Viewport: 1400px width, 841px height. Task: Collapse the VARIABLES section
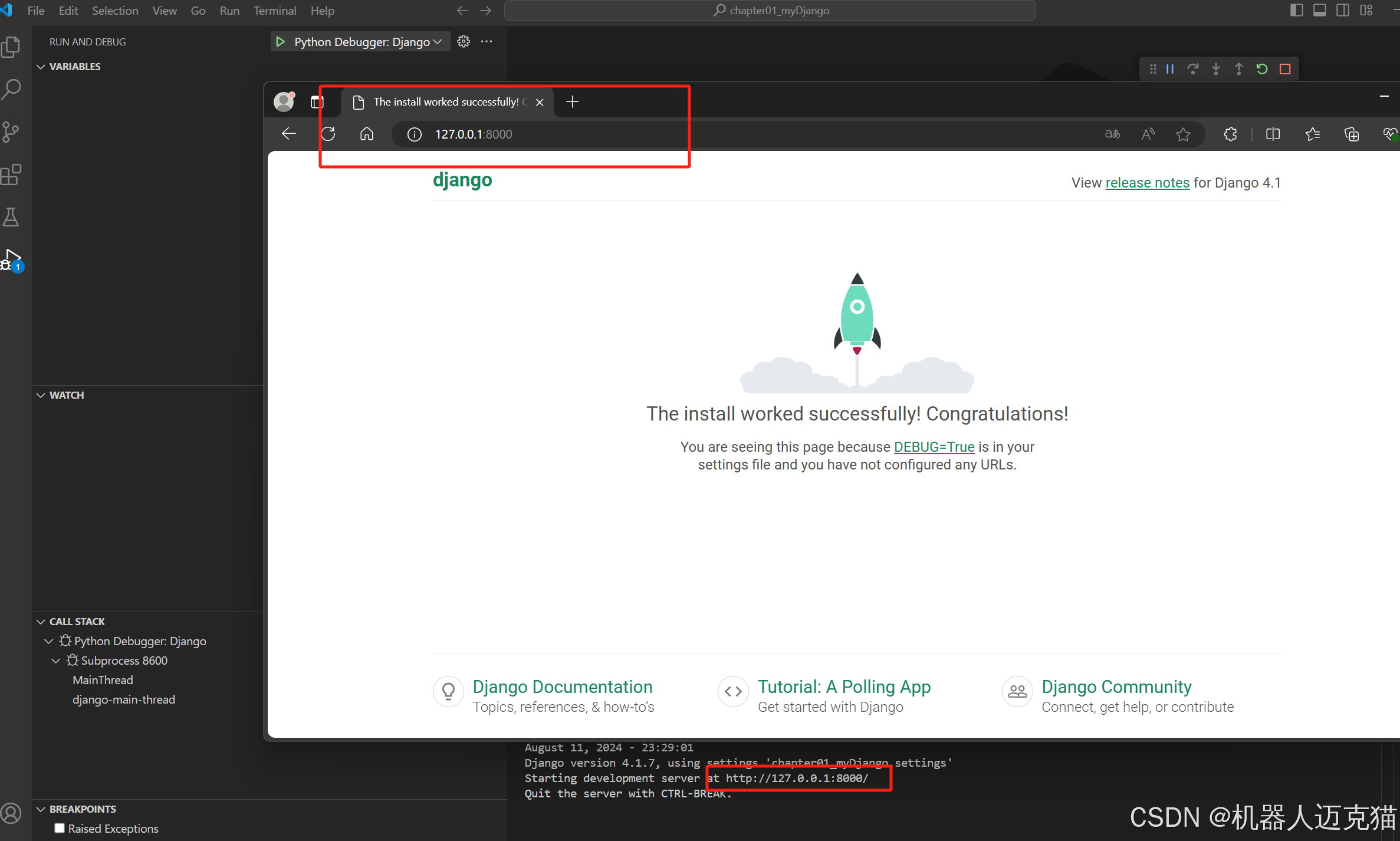point(41,67)
